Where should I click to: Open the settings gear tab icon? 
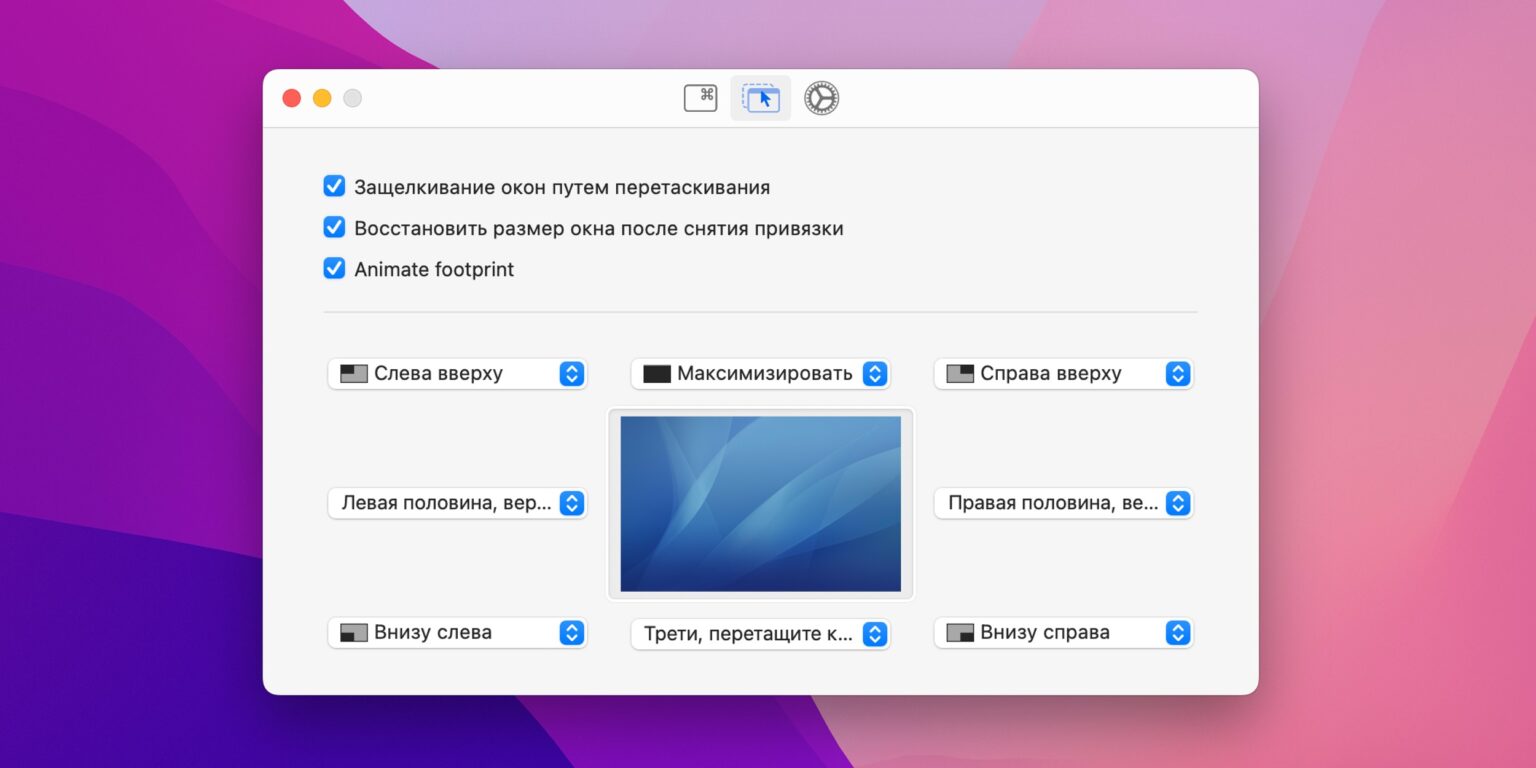click(822, 98)
